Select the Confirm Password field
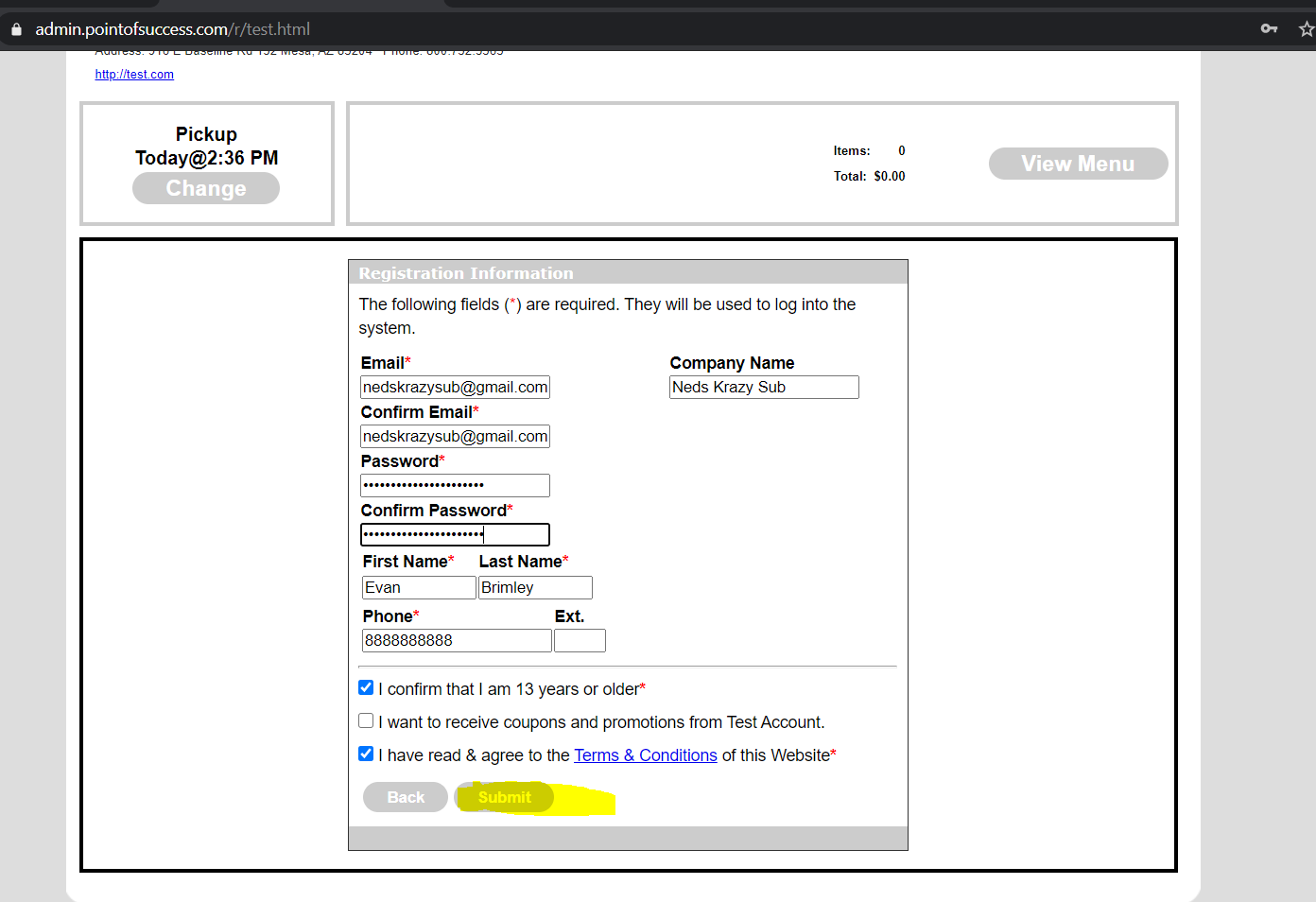Screen dimensions: 1316x902 [455, 535]
